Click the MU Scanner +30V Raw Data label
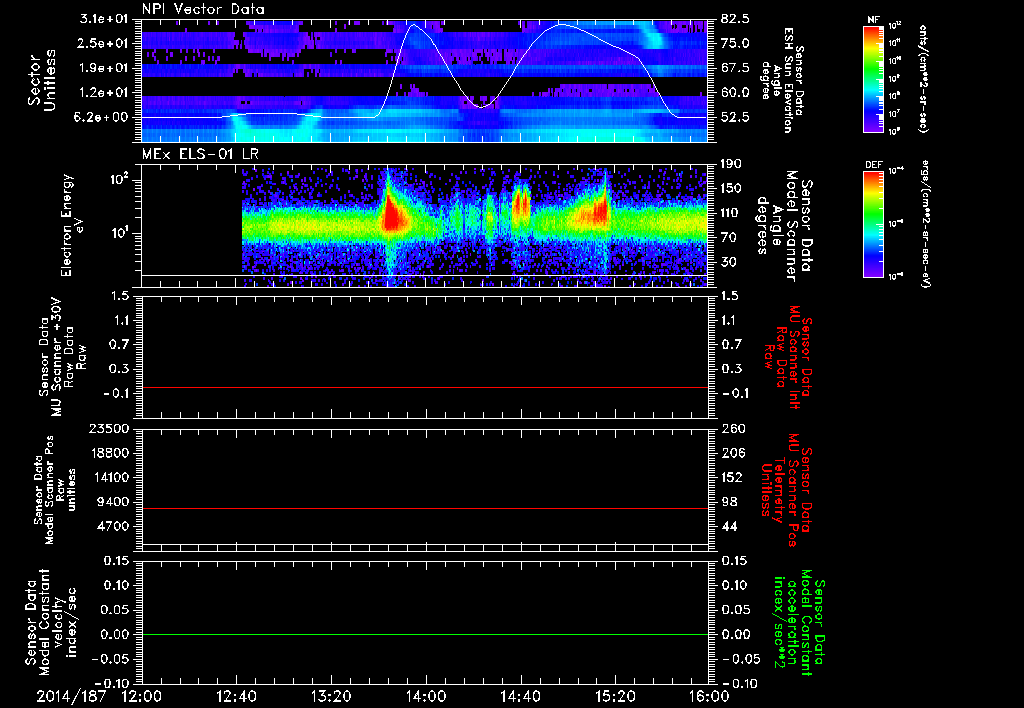Image resolution: width=1024 pixels, height=708 pixels. (62, 357)
